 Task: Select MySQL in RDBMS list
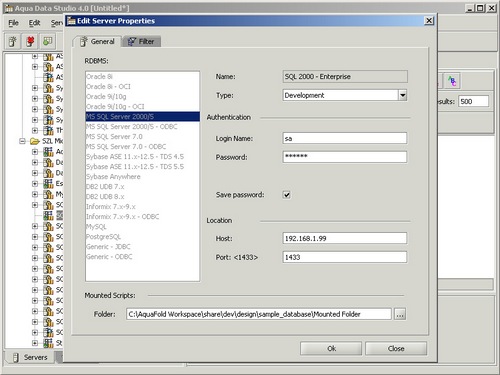(143, 227)
